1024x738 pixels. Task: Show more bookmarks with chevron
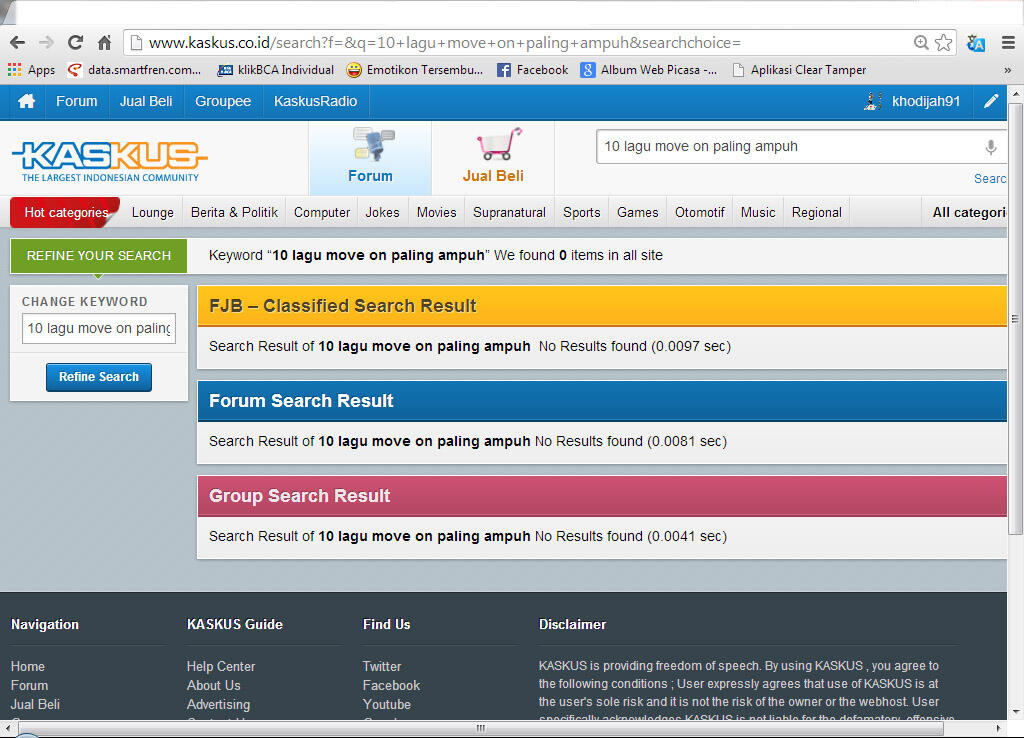point(1008,70)
